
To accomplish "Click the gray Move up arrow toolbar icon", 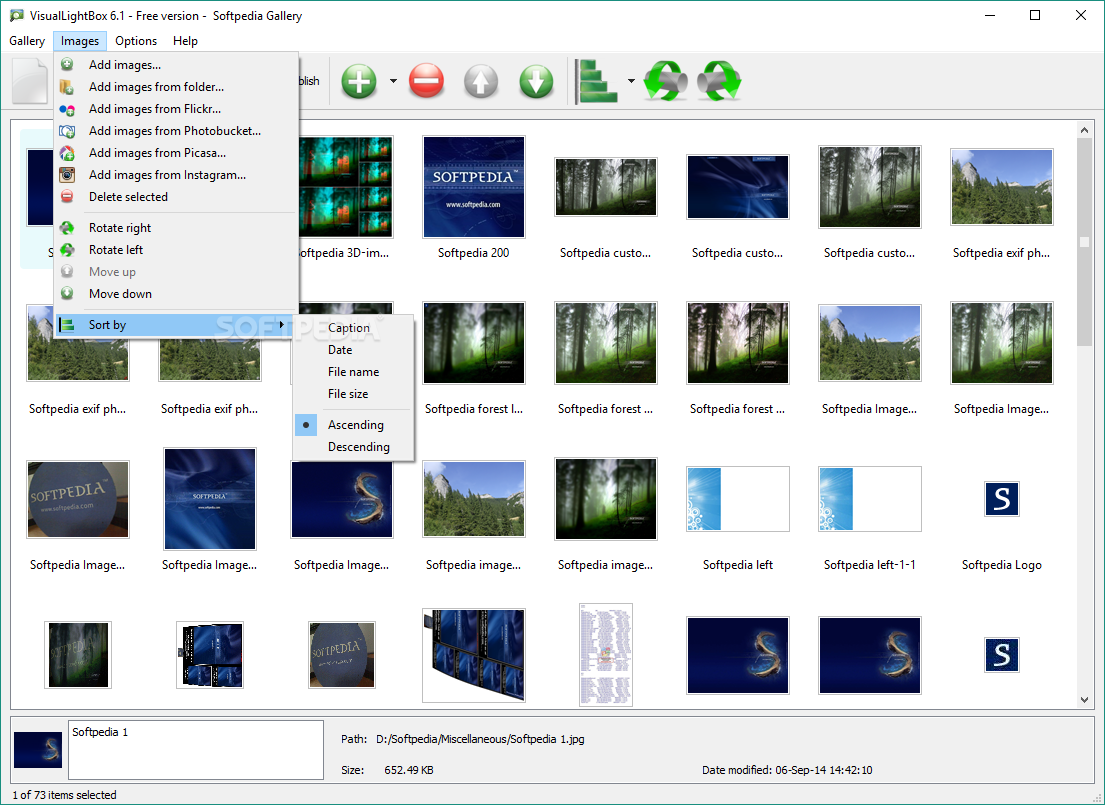I will 481,81.
